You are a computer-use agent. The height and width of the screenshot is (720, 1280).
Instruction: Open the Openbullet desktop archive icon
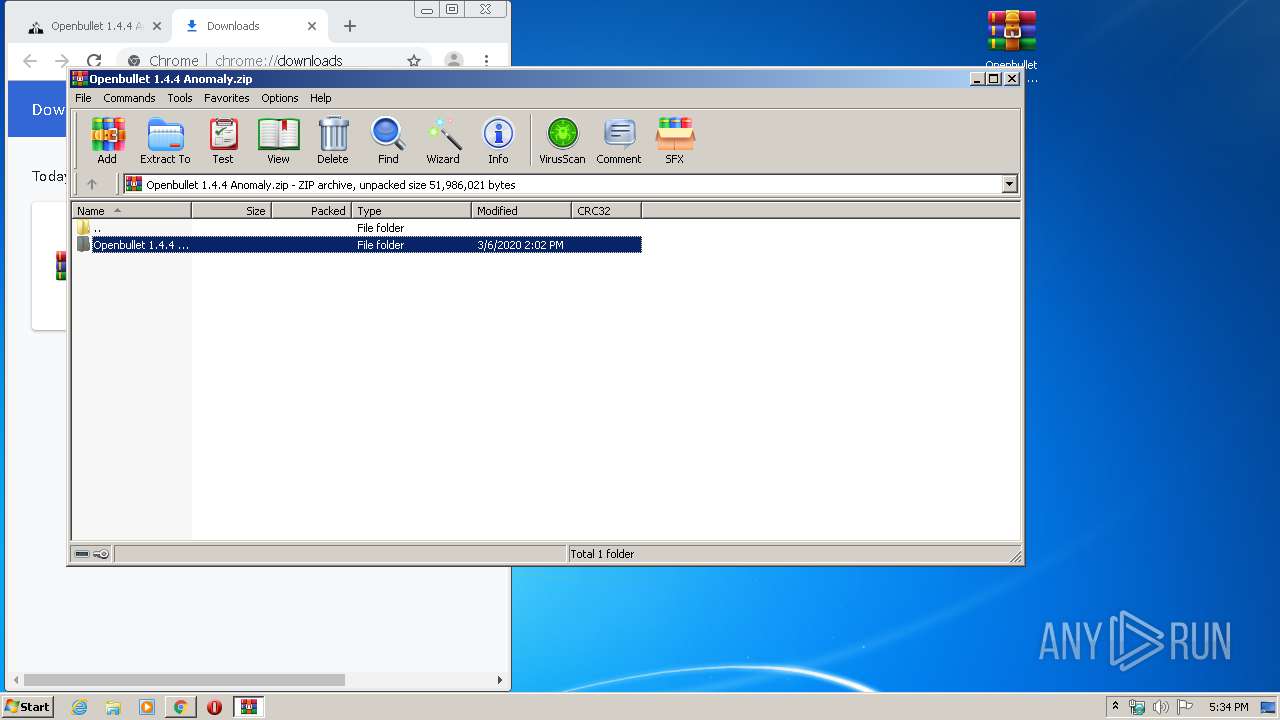pyautogui.click(x=1011, y=45)
